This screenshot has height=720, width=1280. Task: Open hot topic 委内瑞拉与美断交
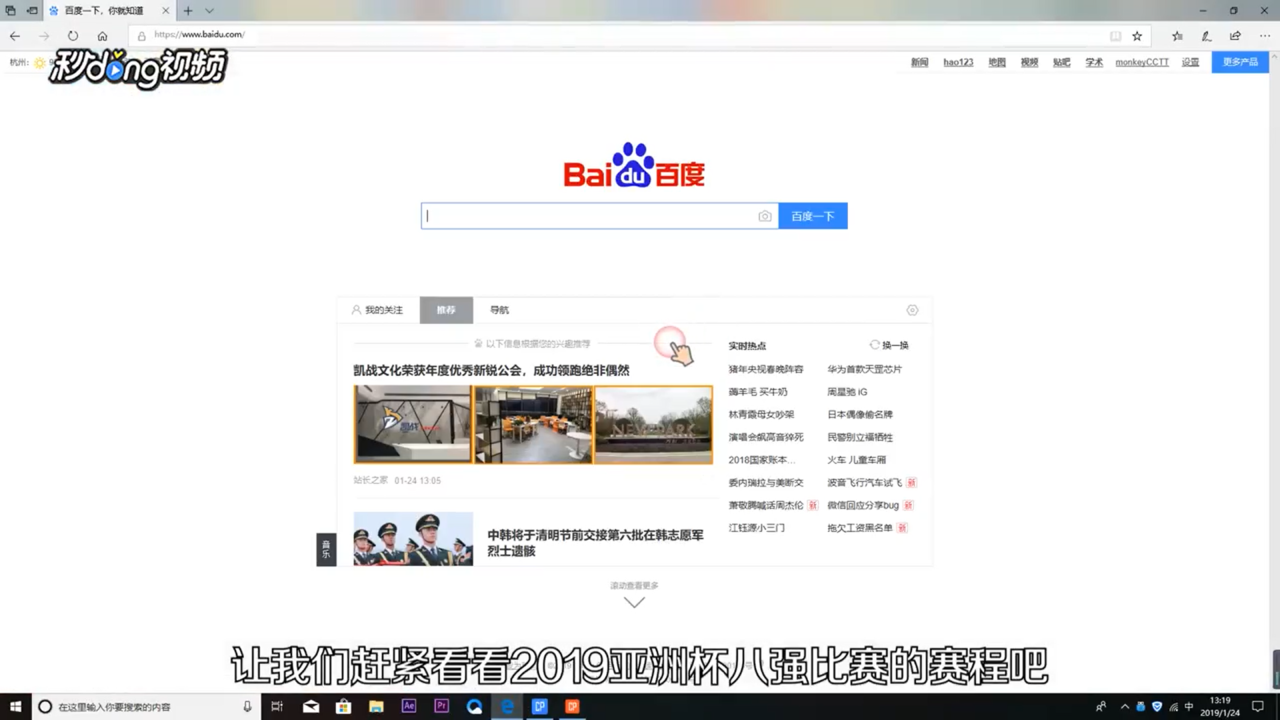point(766,482)
